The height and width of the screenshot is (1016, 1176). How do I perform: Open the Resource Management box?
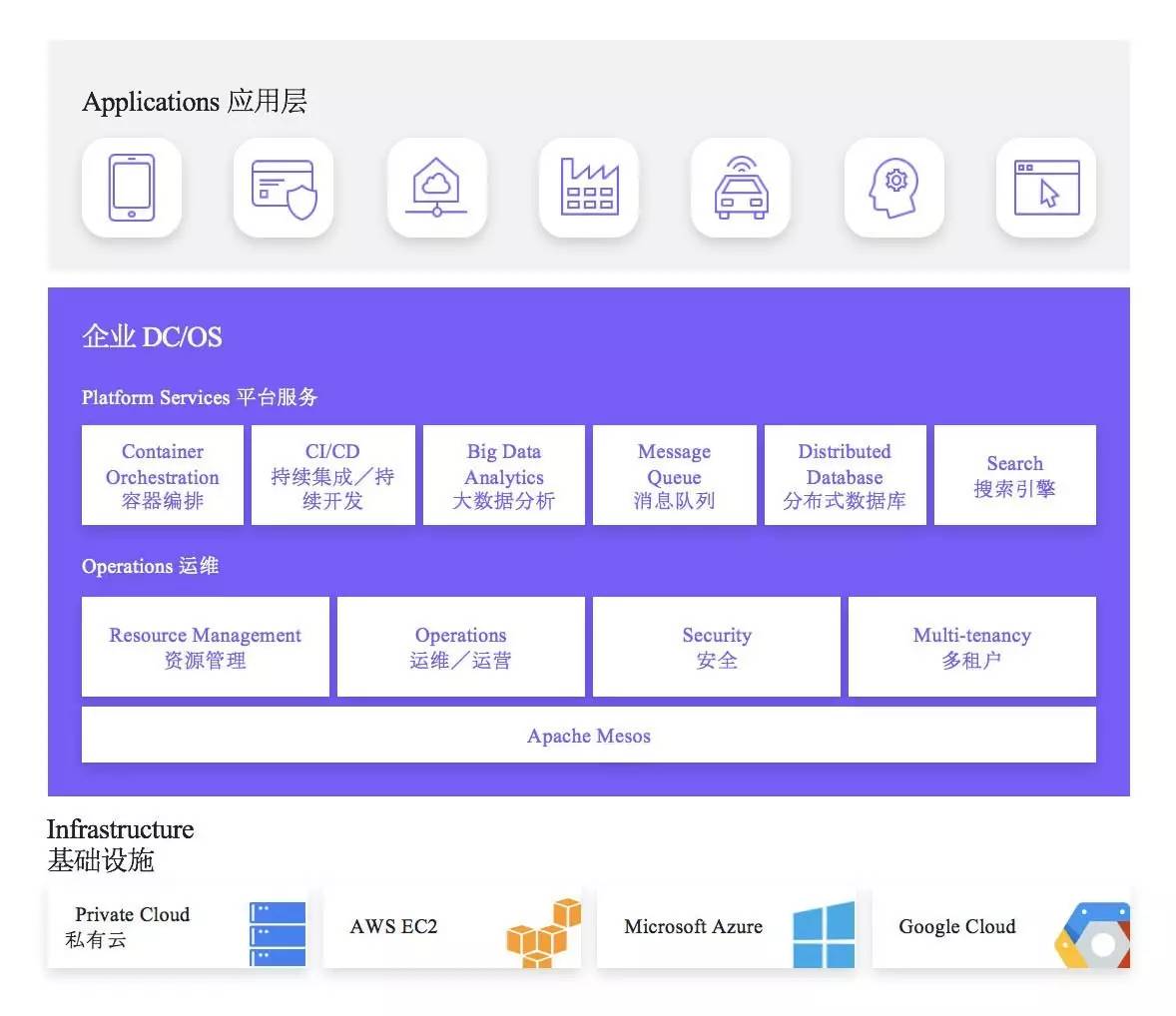205,647
